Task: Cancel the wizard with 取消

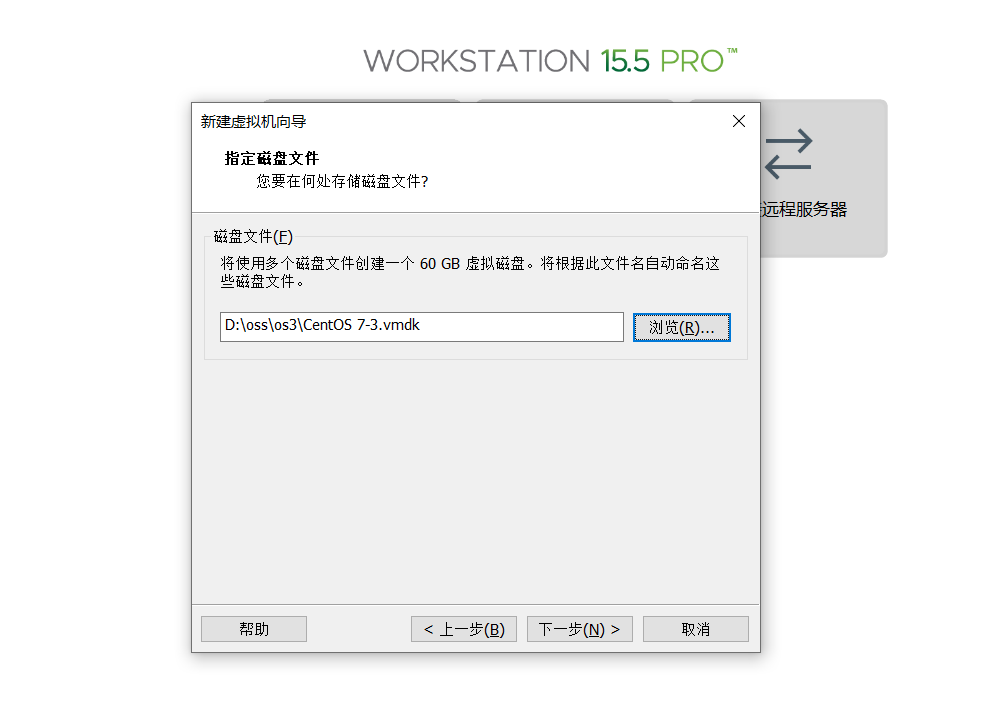Action: [x=696, y=629]
